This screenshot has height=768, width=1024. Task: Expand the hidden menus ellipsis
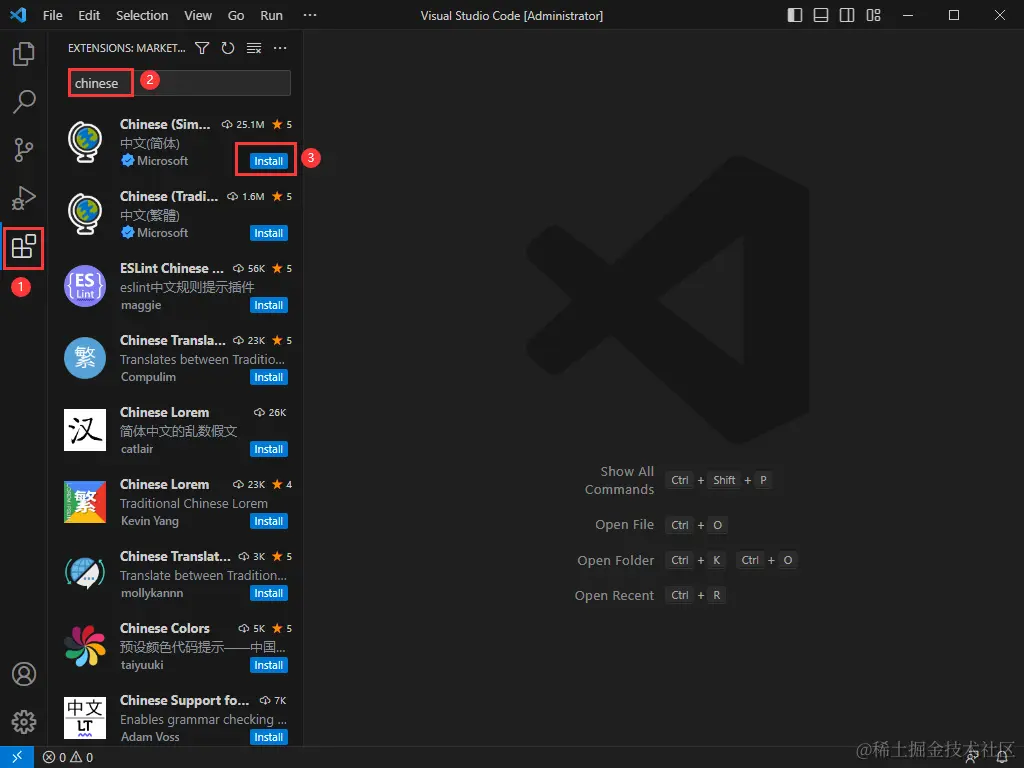pyautogui.click(x=310, y=15)
